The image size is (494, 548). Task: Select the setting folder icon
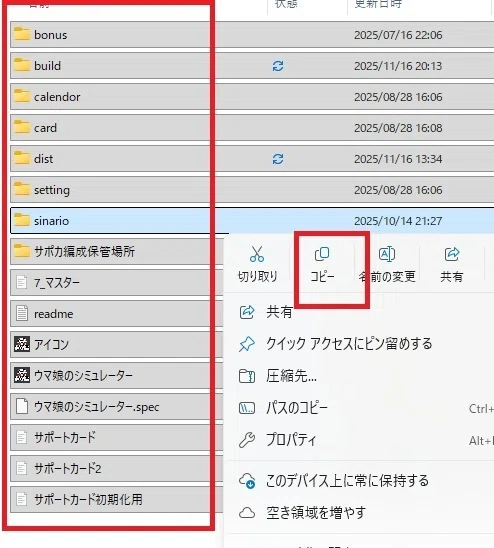[22, 189]
